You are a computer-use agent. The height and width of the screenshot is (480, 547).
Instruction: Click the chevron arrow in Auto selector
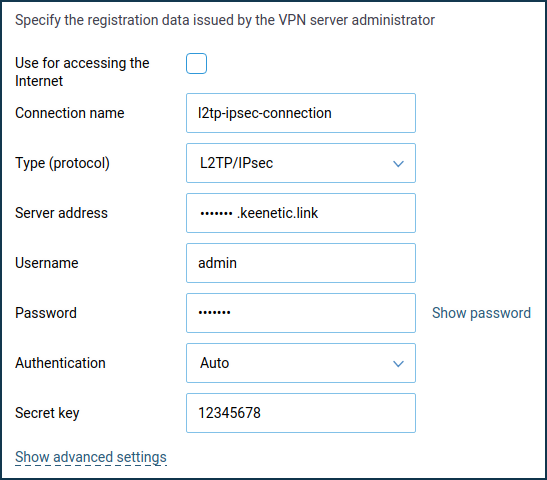coord(398,364)
